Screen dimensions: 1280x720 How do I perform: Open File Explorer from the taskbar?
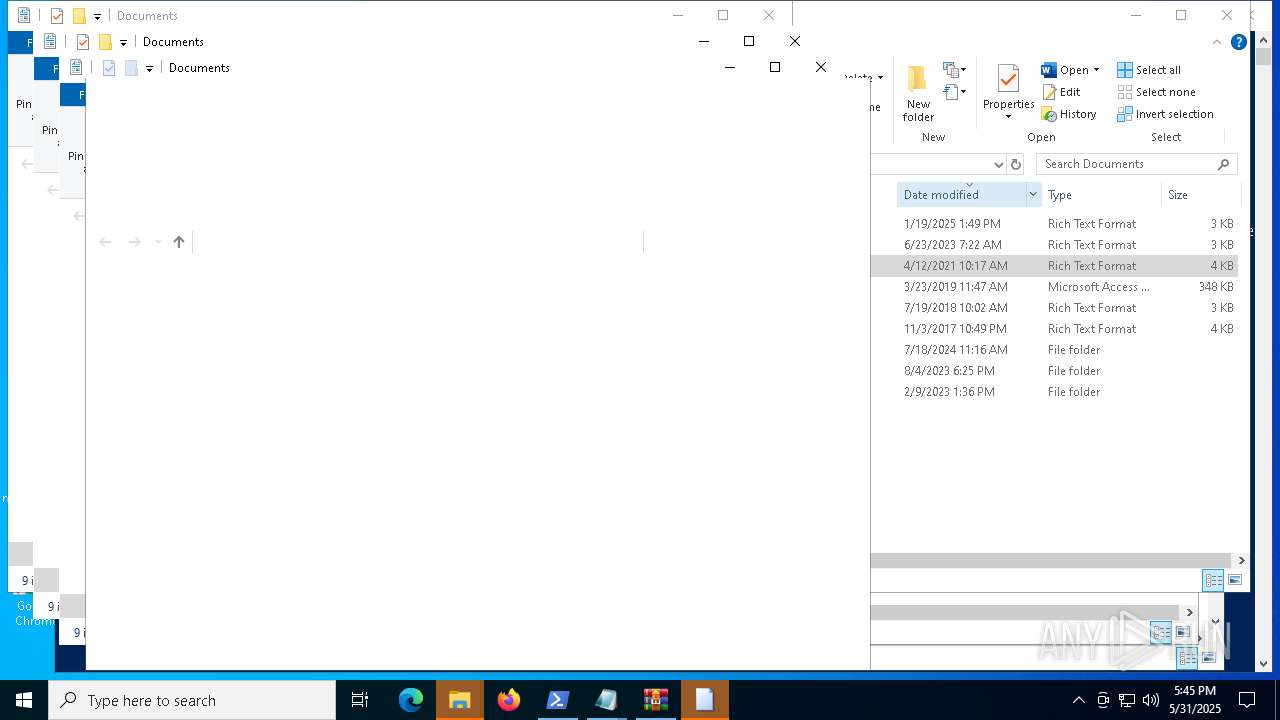point(460,700)
